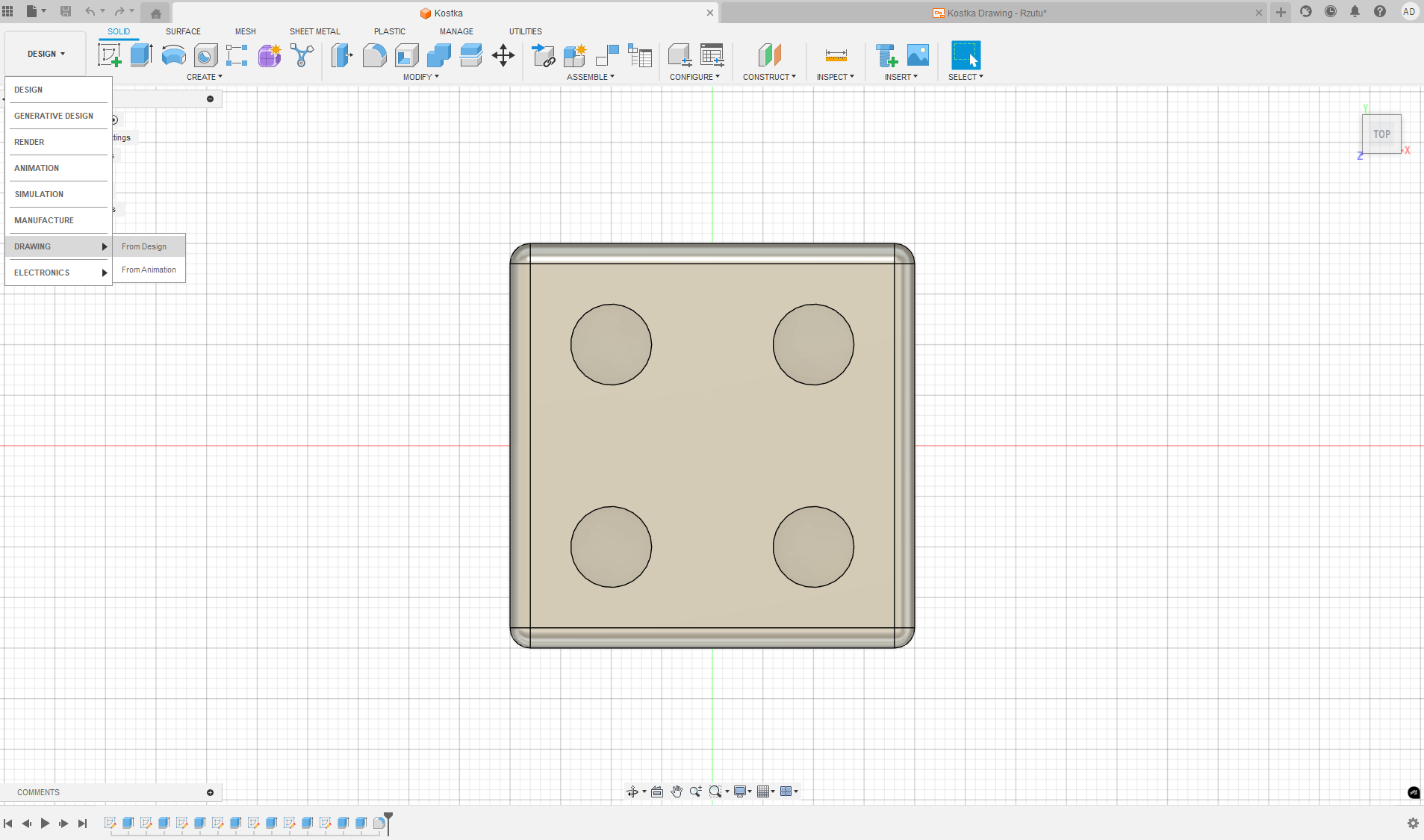Click the TOP face of ViewCube
Image resolution: width=1424 pixels, height=840 pixels.
point(1381,134)
